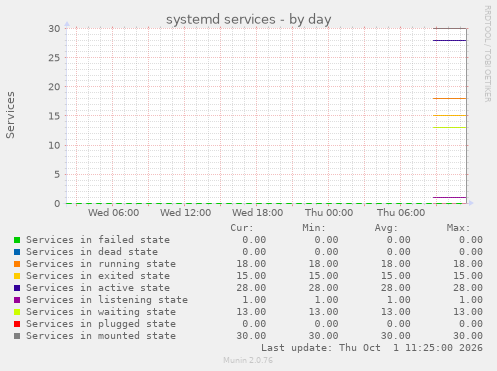Screen dimensions: 497x371
Task: Click the 'Cur:' column header
Action: (242, 228)
